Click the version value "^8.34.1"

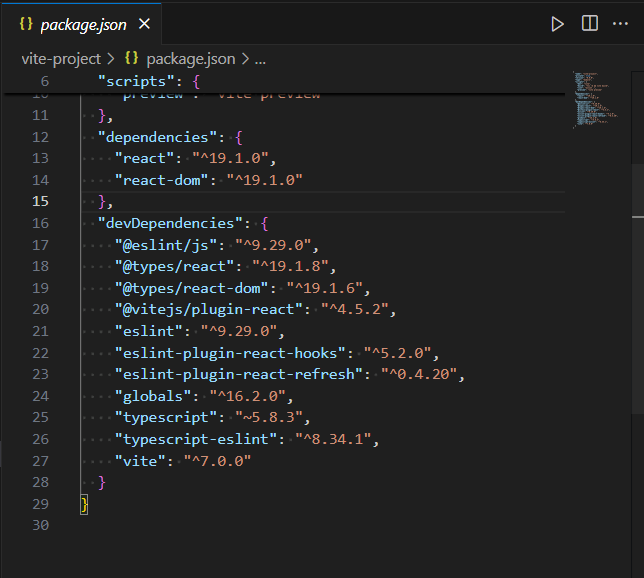[333, 439]
